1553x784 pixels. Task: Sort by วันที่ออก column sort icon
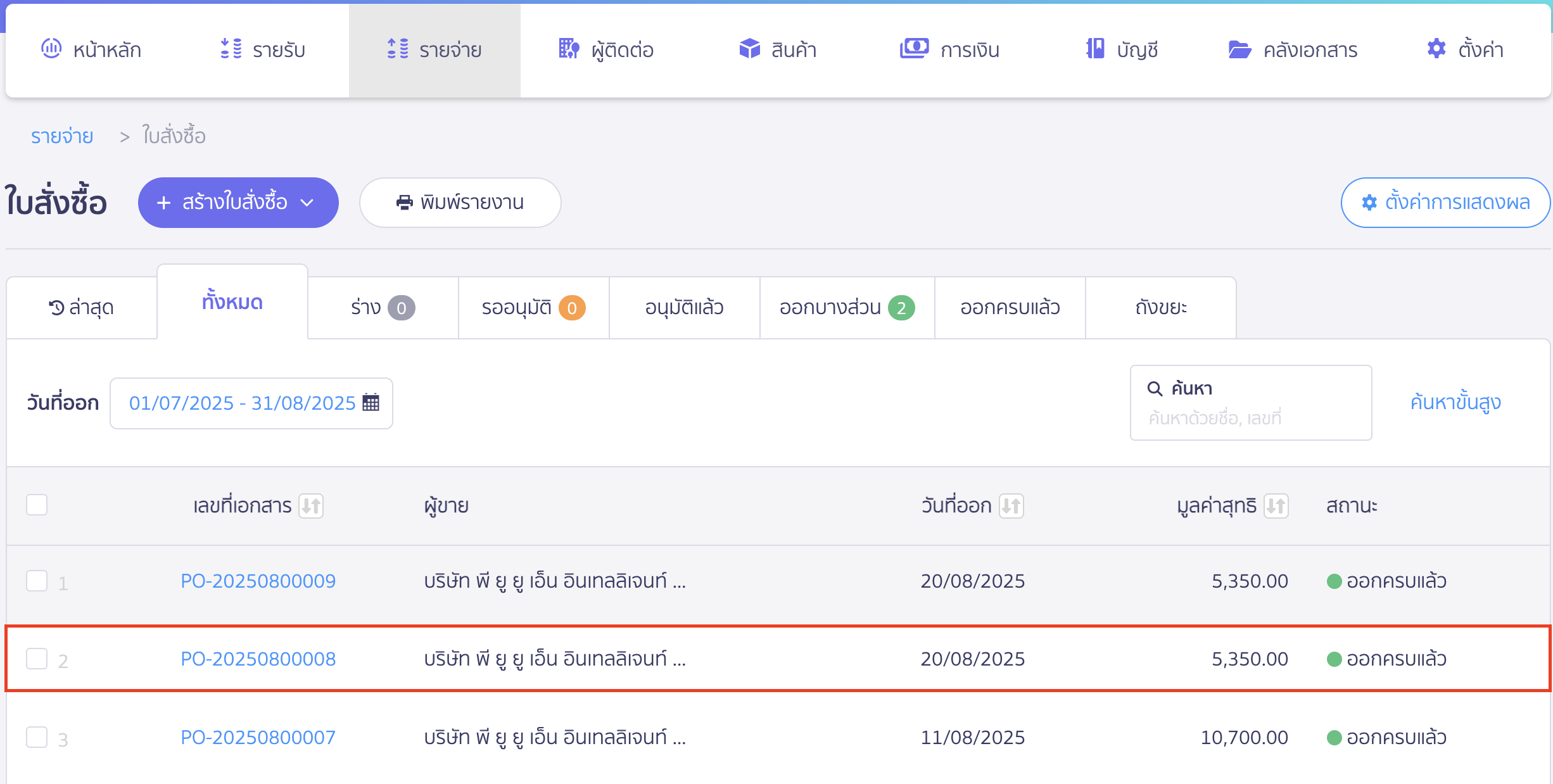point(1011,505)
